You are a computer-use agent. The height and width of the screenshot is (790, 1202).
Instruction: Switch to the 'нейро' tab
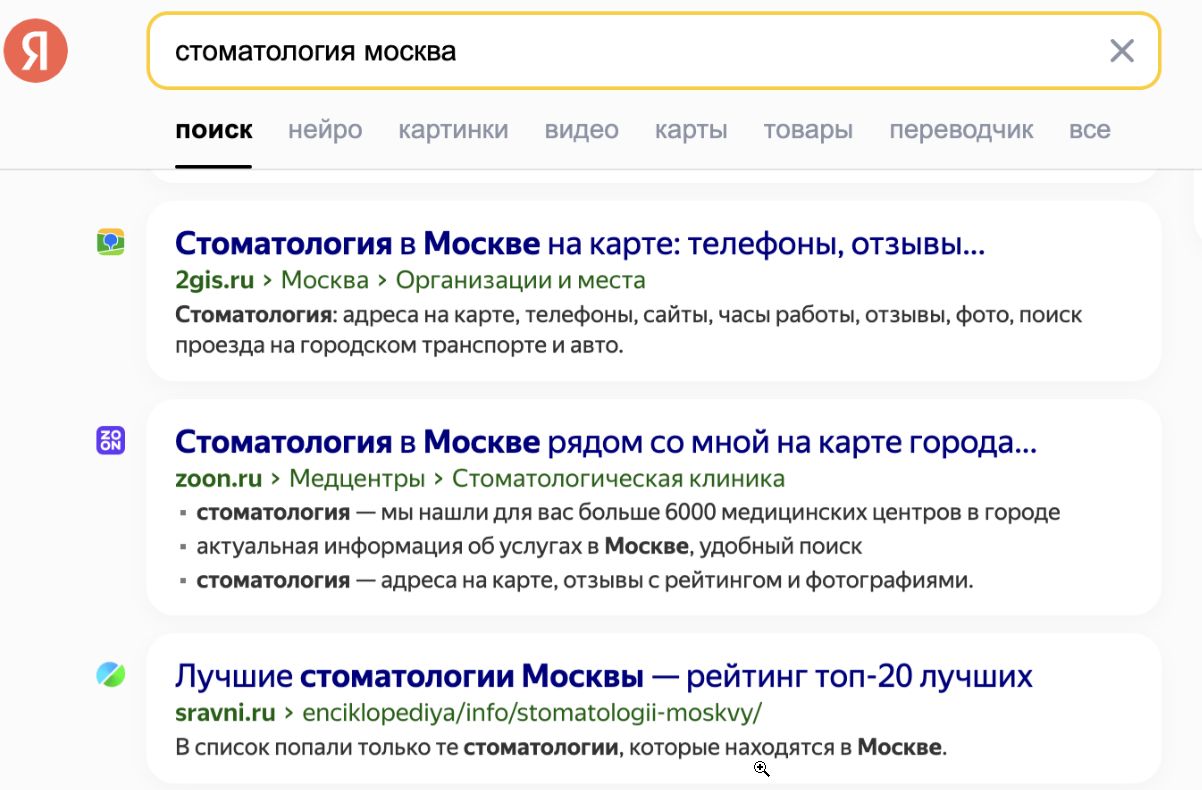click(325, 130)
